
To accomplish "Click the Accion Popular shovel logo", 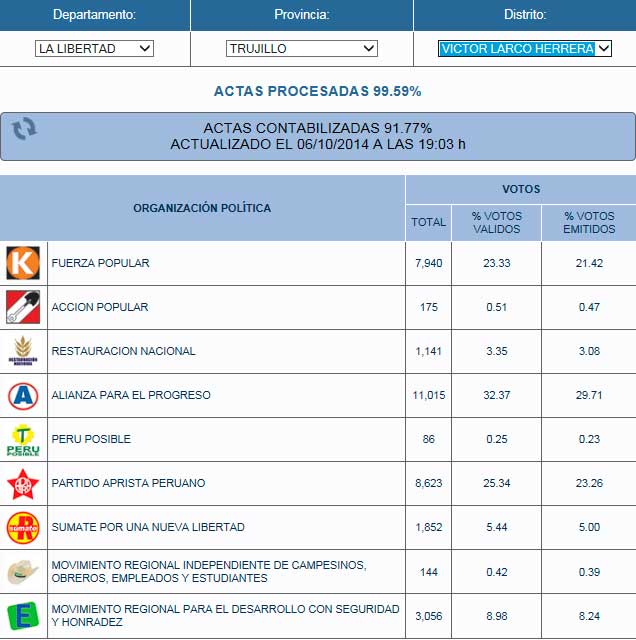I will (x=22, y=307).
